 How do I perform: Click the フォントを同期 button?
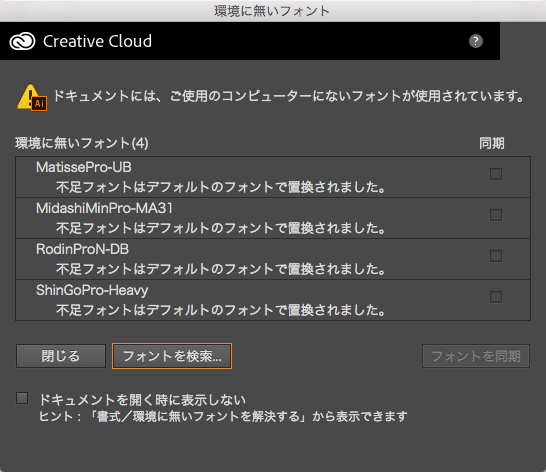pyautogui.click(x=476, y=356)
